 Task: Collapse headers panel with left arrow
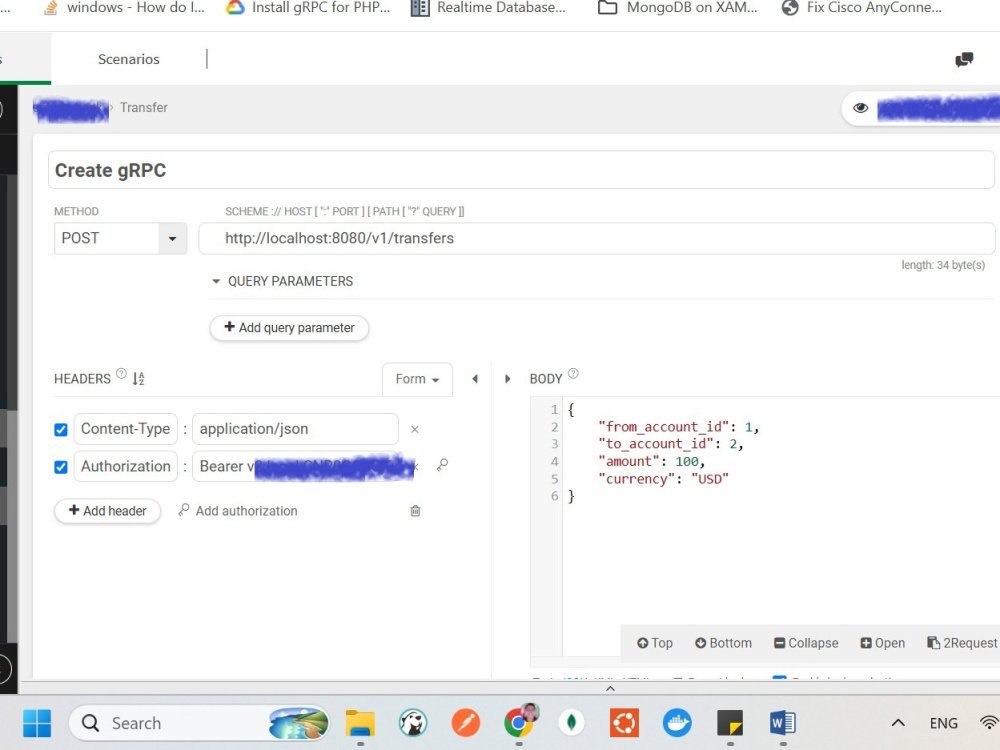click(x=474, y=379)
